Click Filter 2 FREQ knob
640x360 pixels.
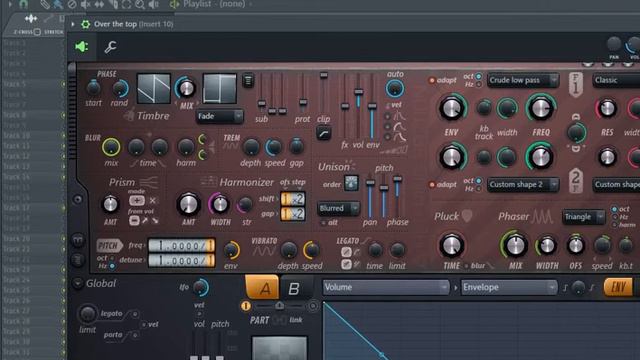(x=540, y=157)
